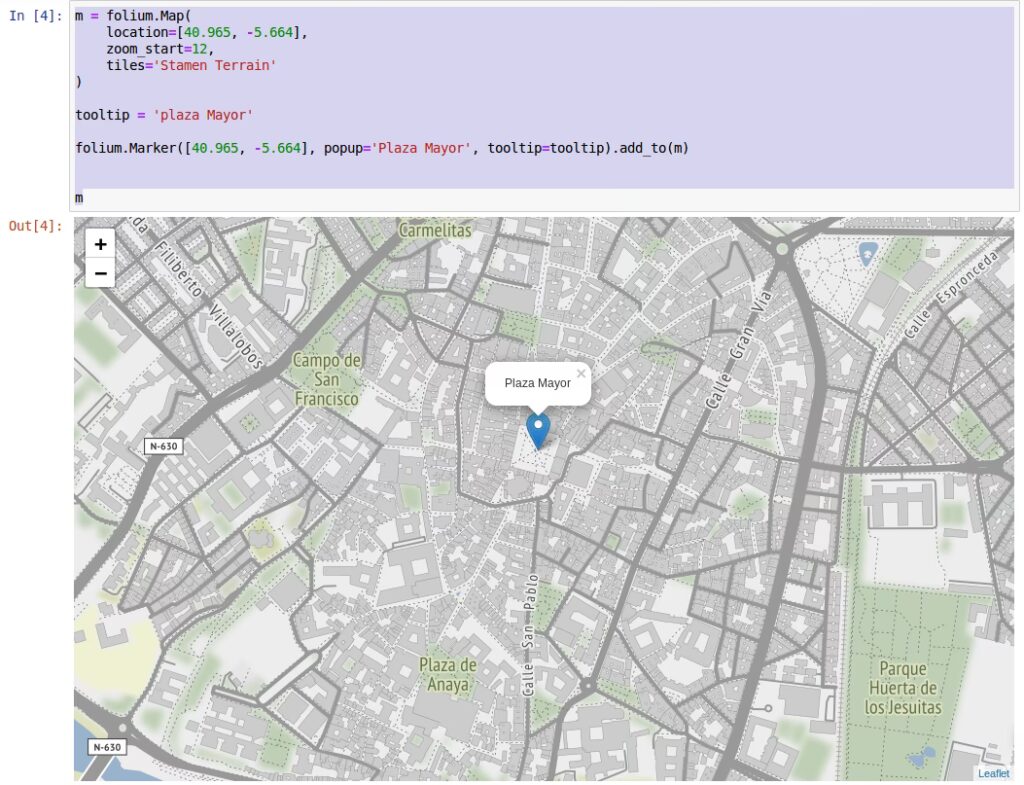Screen dimensions: 1024x785
Task: Click the small blue pond in Parque Huerta
Action: [926, 755]
